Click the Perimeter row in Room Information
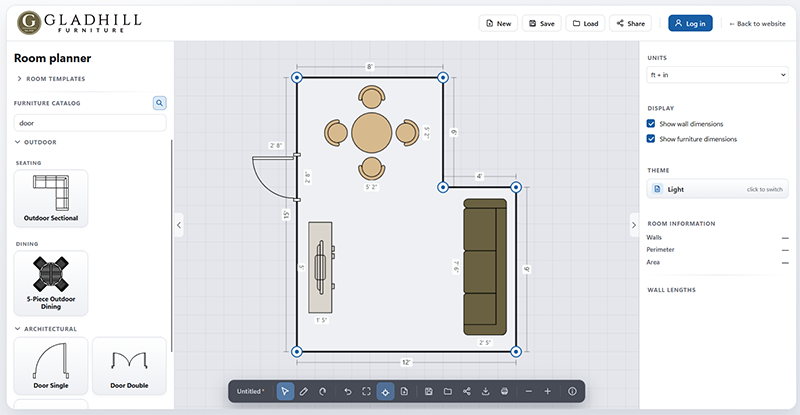Image resolution: width=800 pixels, height=415 pixels. [x=717, y=250]
